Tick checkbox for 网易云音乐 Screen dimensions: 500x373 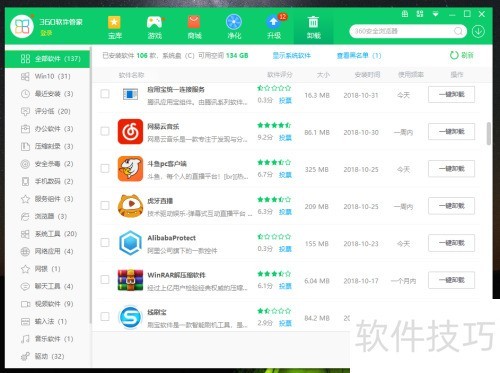(x=105, y=131)
